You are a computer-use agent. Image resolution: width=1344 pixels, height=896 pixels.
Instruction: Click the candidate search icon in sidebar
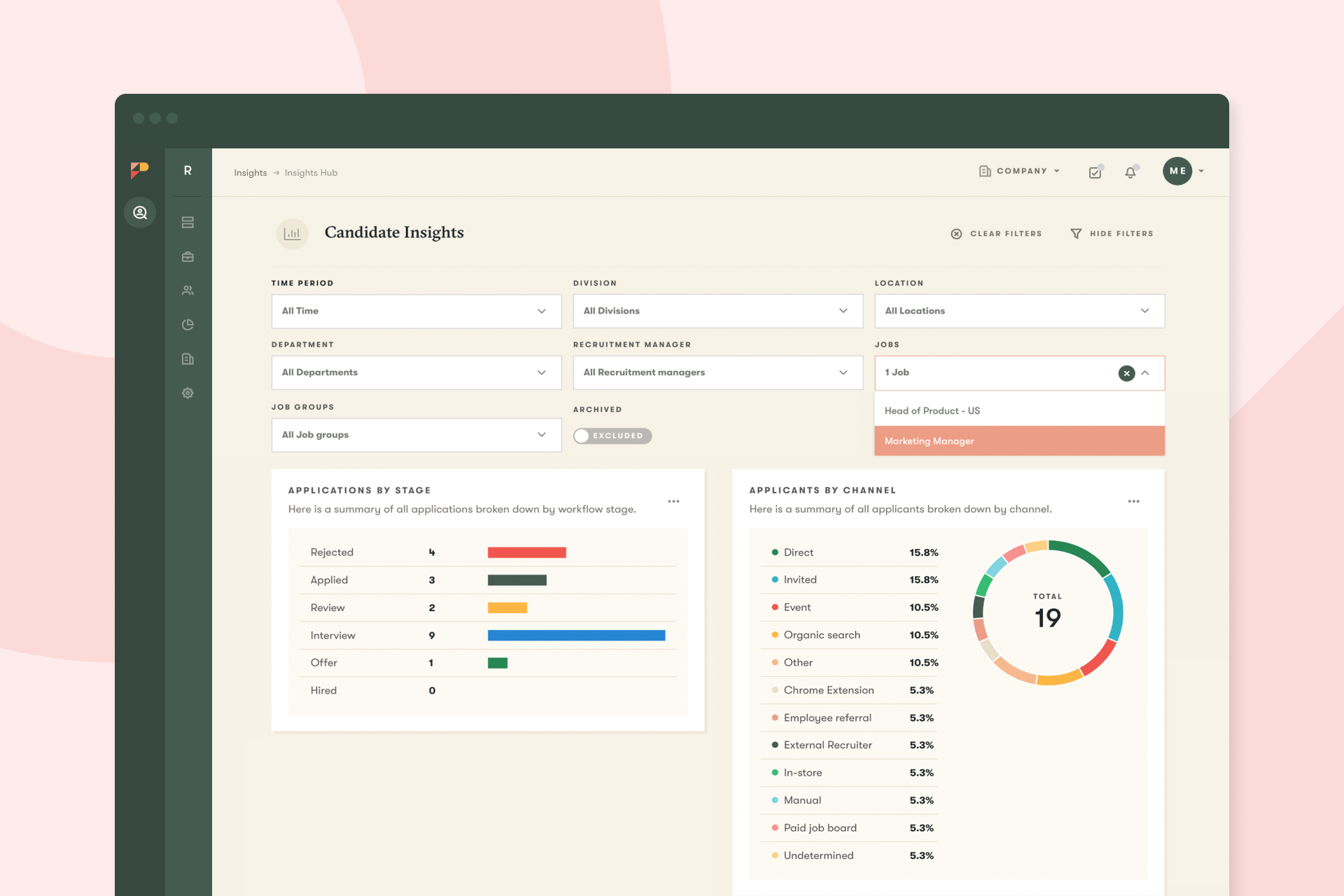(x=140, y=213)
